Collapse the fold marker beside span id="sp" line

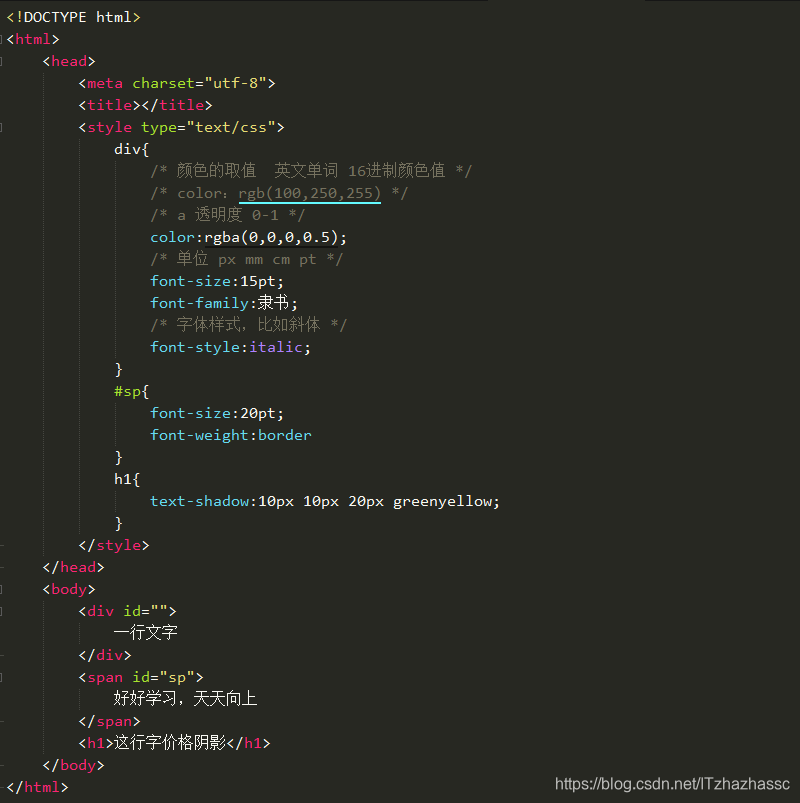2,678
